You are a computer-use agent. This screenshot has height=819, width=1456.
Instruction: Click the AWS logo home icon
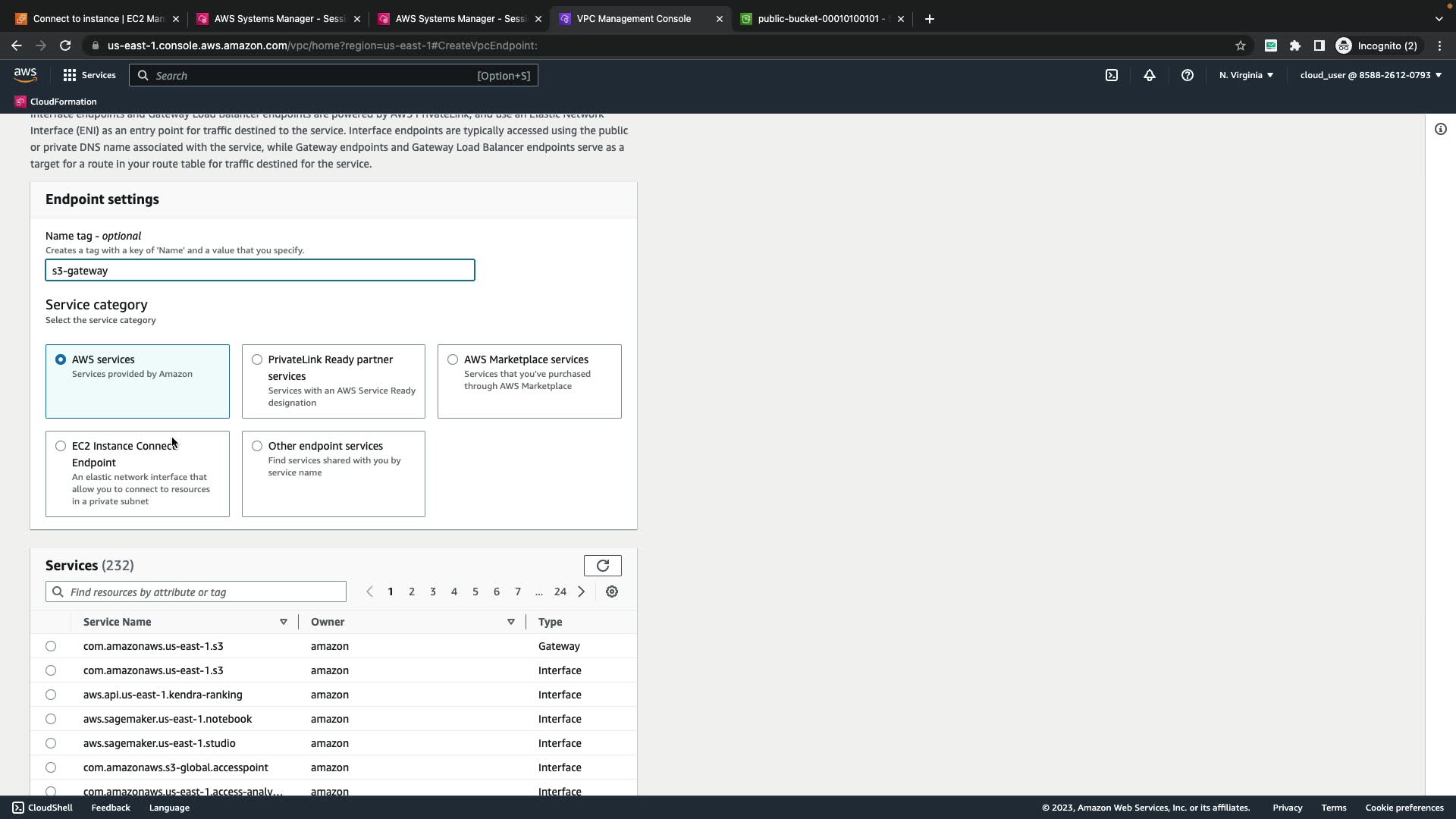tap(25, 74)
